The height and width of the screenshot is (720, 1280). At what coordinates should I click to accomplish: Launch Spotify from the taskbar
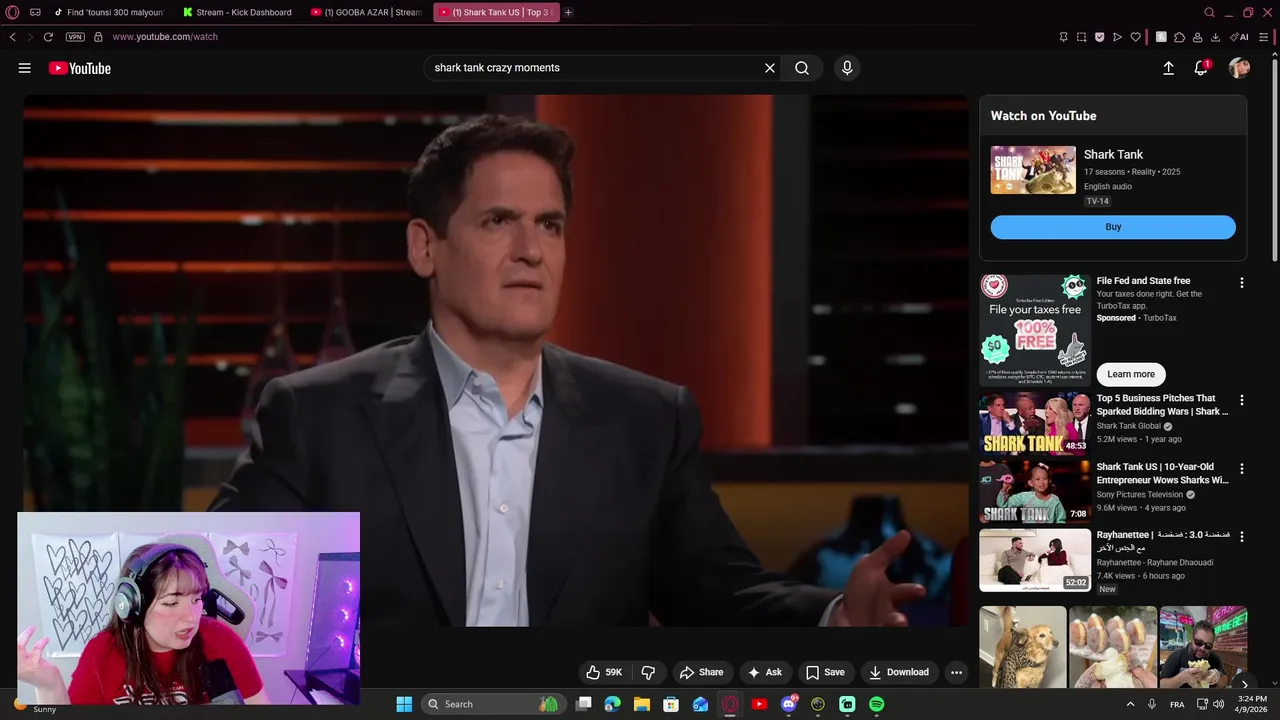(876, 704)
